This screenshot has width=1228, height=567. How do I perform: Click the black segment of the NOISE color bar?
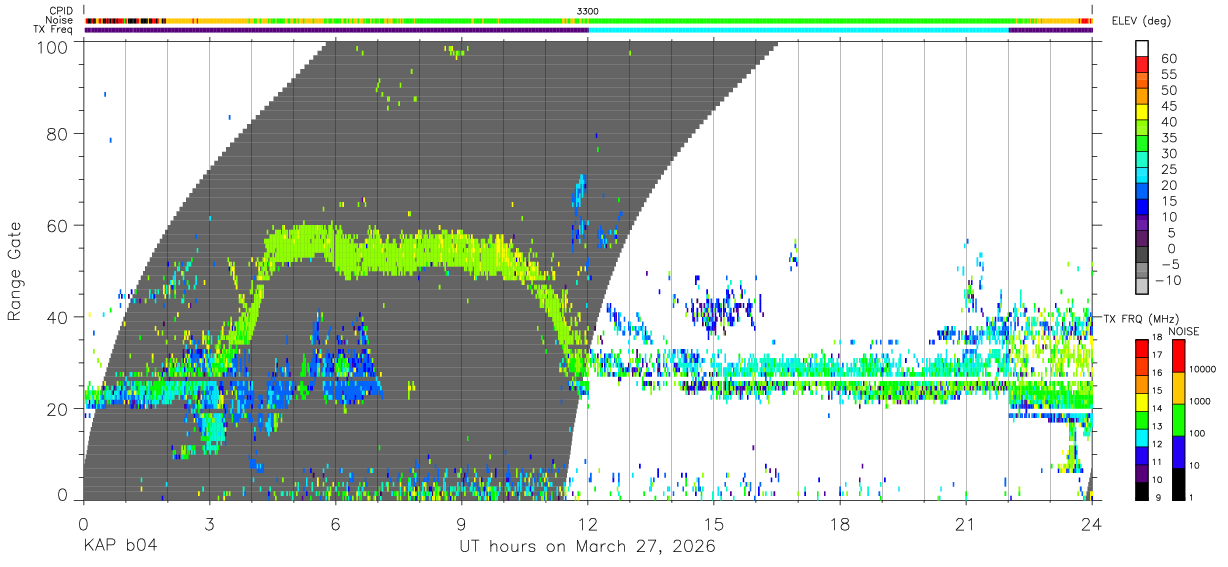1178,482
